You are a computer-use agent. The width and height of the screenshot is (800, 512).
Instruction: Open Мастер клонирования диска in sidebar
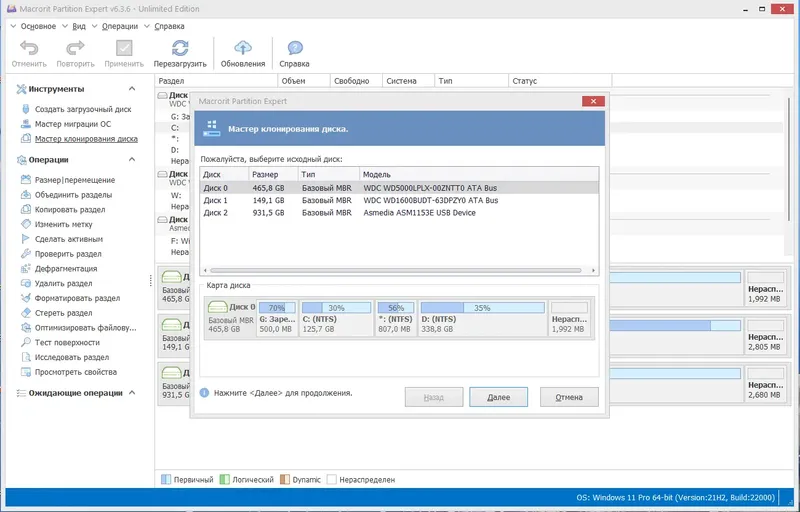tap(86, 139)
